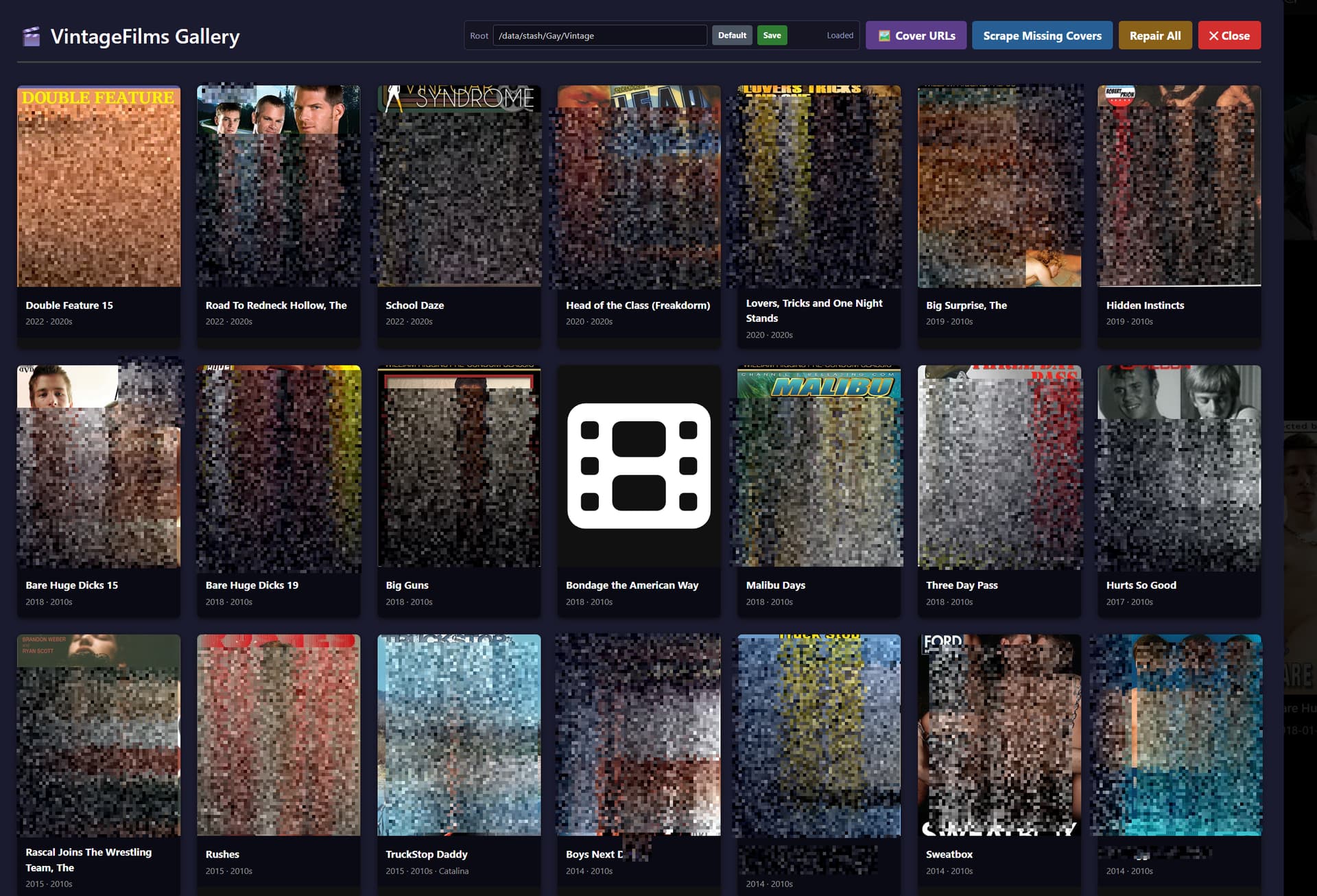Click the Three Day Pass title
Image resolution: width=1317 pixels, height=896 pixels.
pyautogui.click(x=962, y=585)
